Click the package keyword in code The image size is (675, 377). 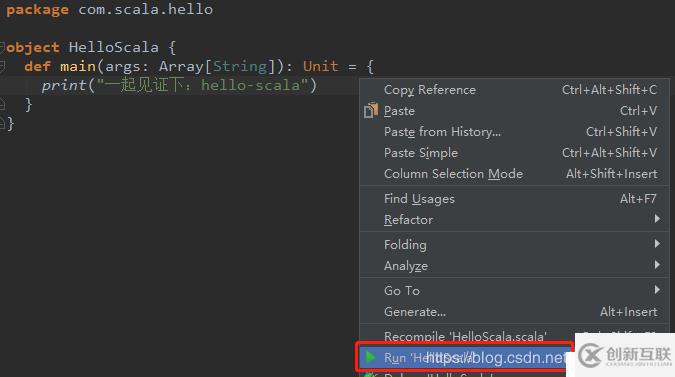[x=37, y=9]
